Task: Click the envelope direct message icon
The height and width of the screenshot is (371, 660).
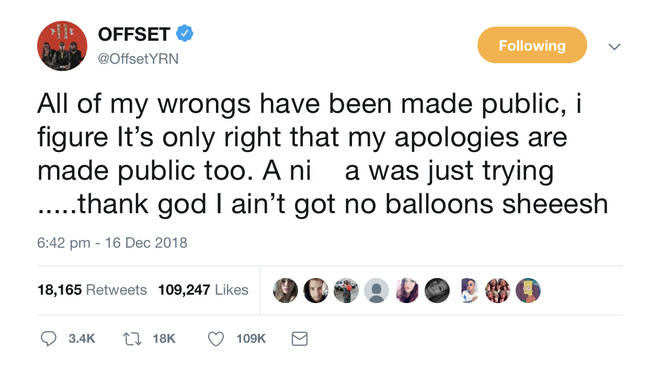Action: (300, 339)
